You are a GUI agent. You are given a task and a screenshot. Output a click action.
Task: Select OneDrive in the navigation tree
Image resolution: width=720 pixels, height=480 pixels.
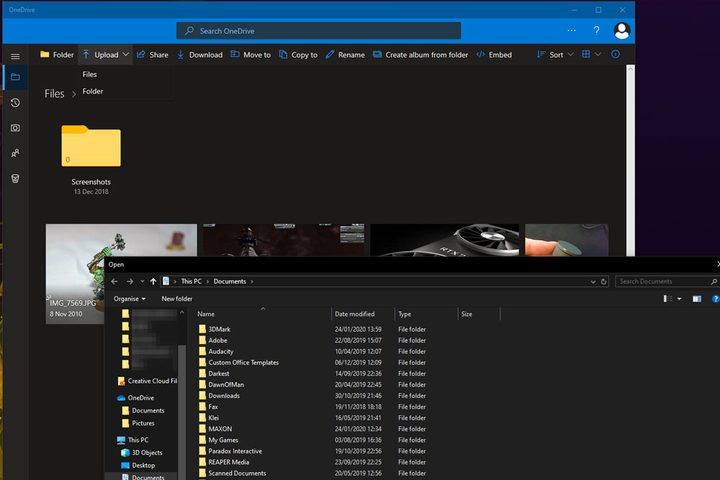pos(135,398)
